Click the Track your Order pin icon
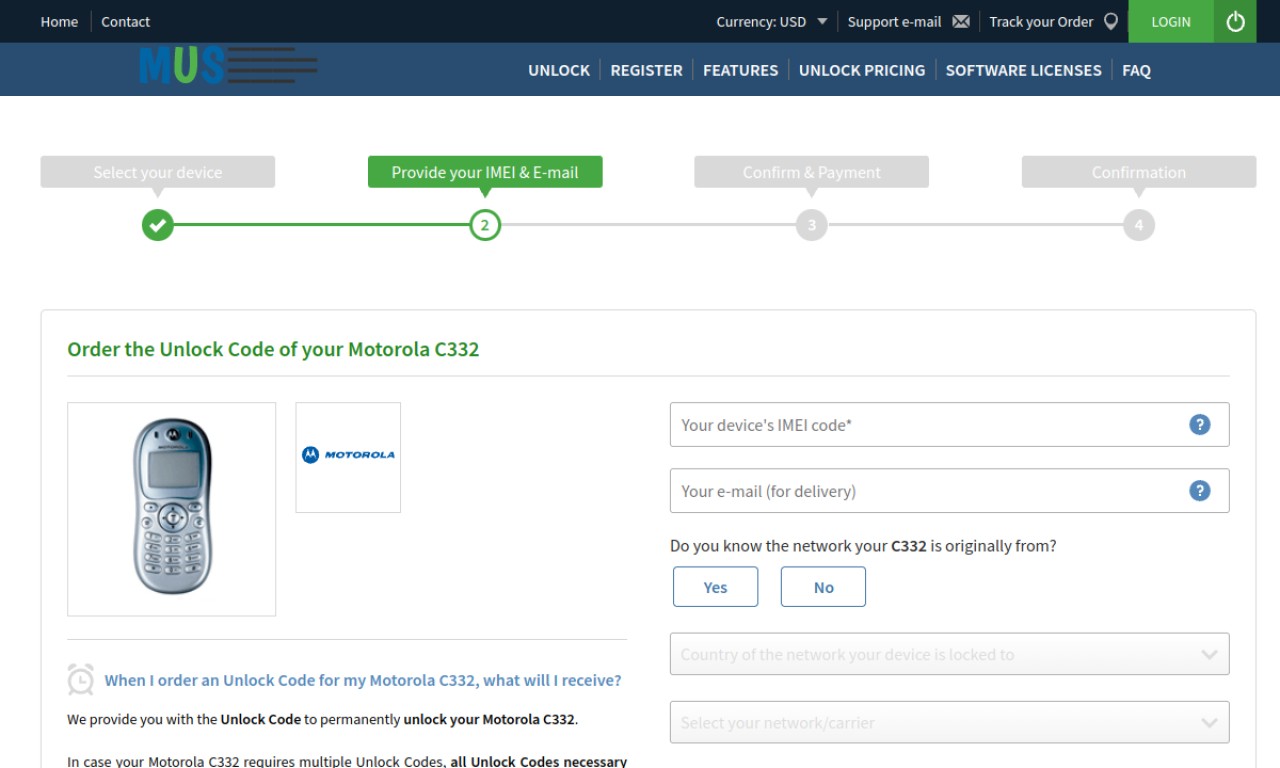Screen dimensions: 1280x768 1110,22
